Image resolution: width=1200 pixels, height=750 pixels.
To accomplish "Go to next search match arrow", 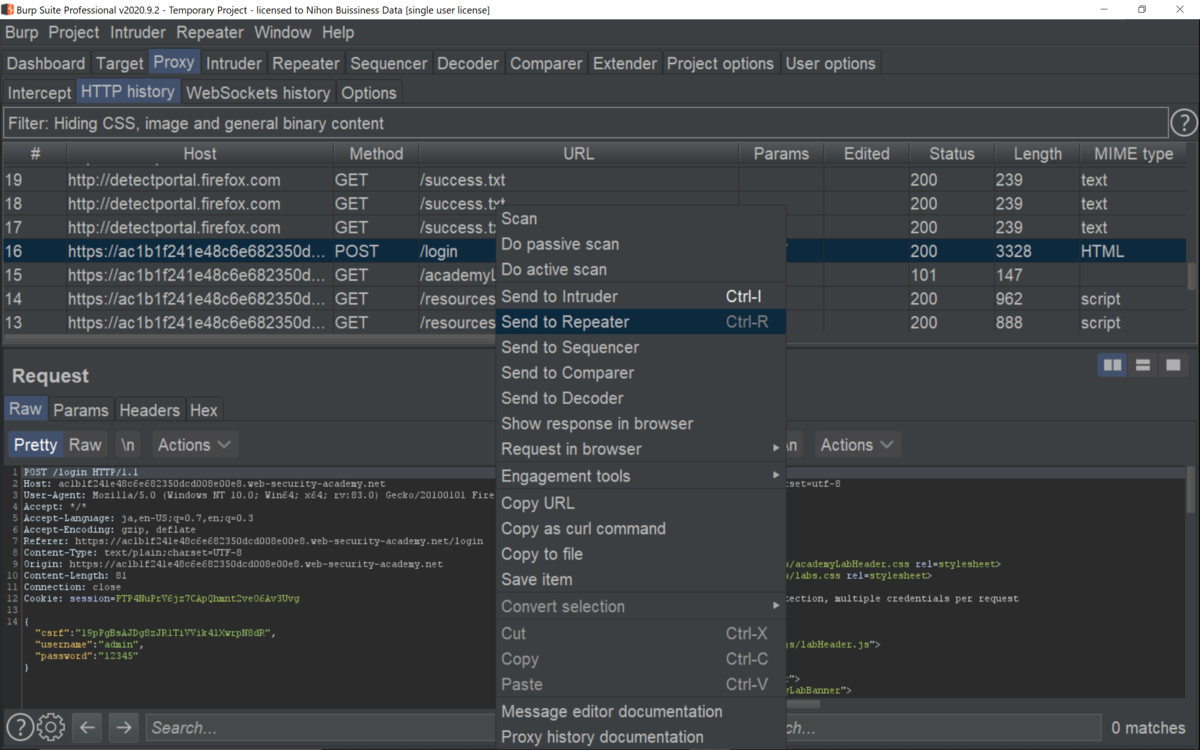I will 124,727.
